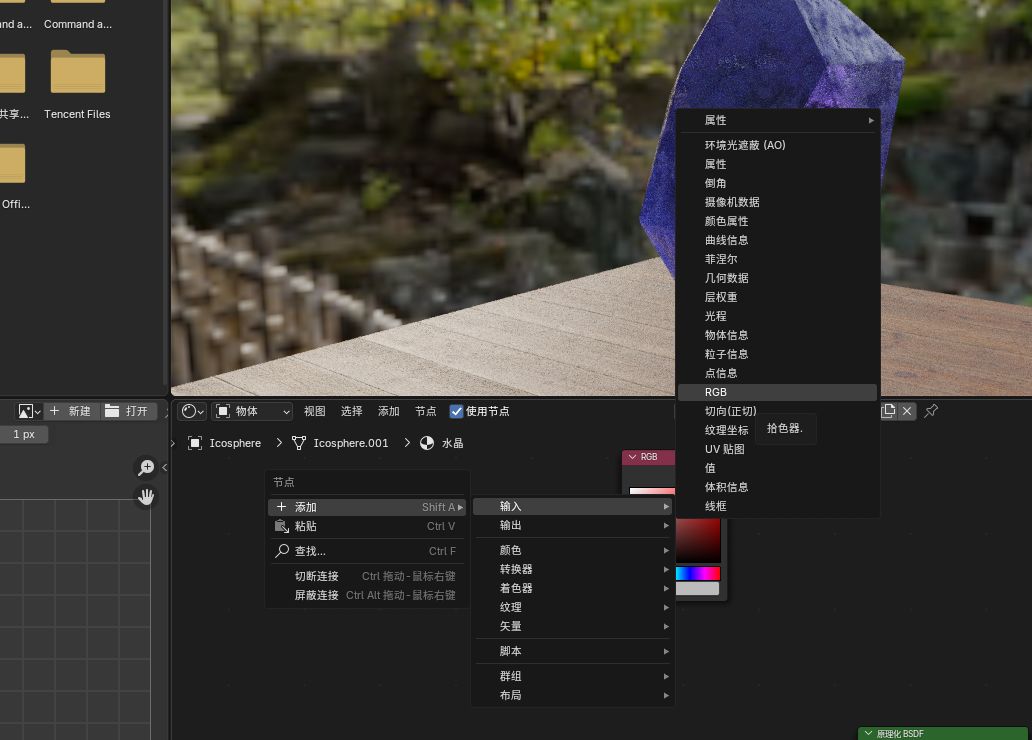Viewport: 1032px width, 740px height.
Task: Add the 倒角 input node
Action: tap(777, 184)
